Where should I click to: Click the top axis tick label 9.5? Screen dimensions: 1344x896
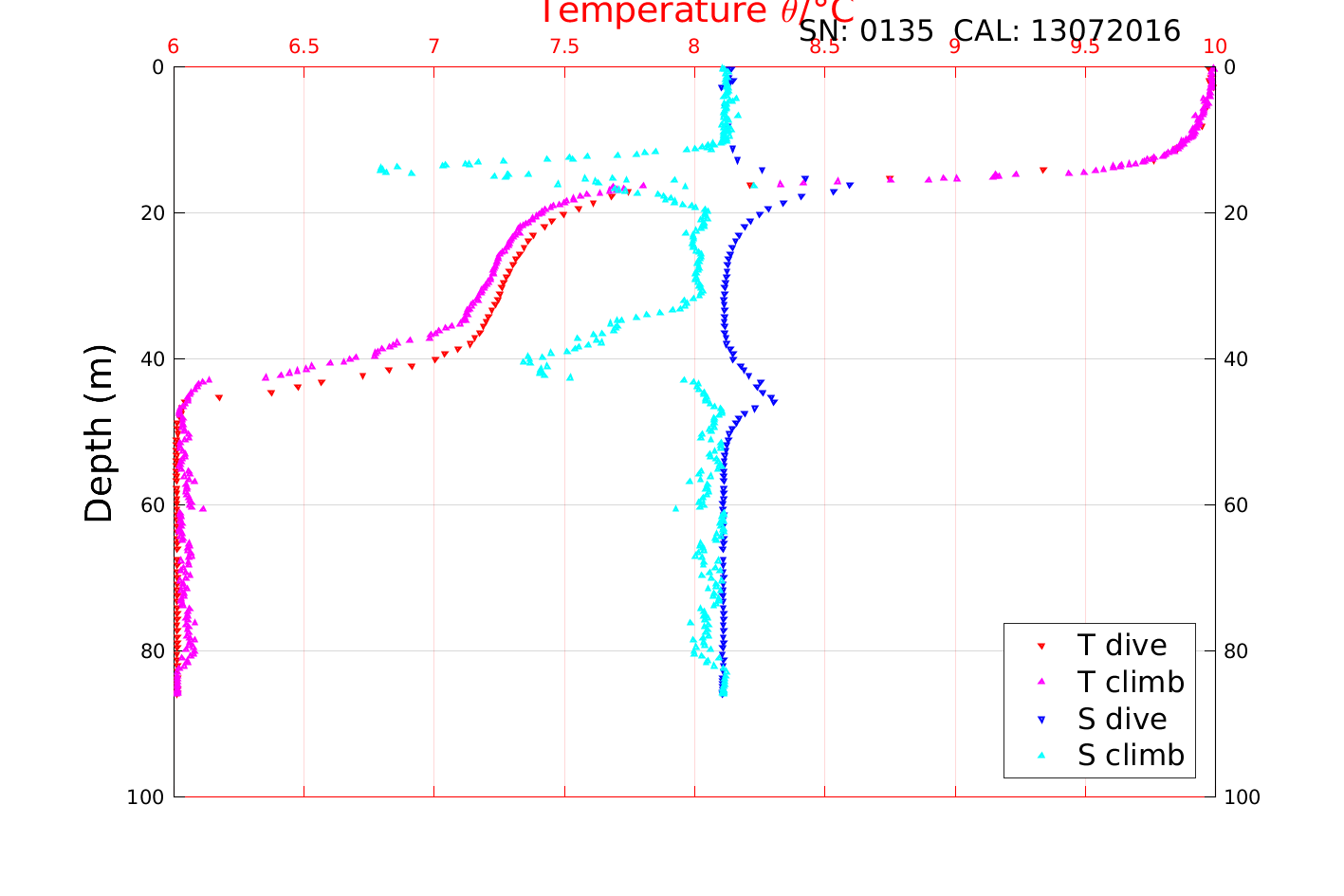point(1085,47)
